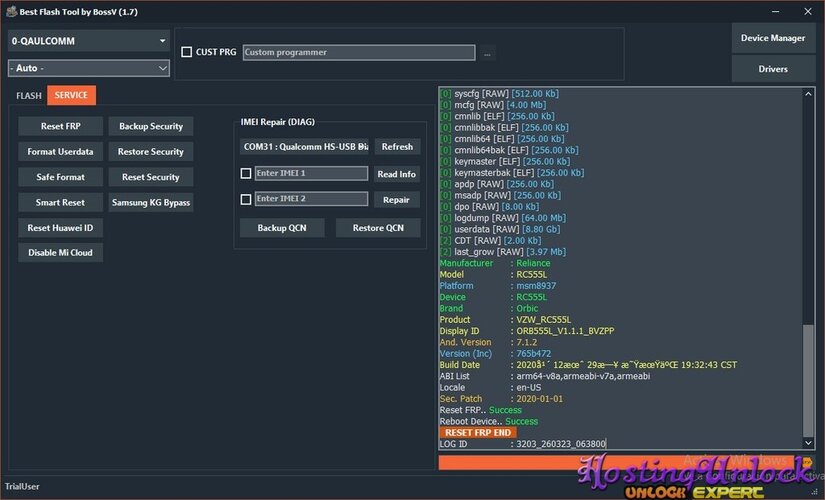Click Backup QCN button

282,227
